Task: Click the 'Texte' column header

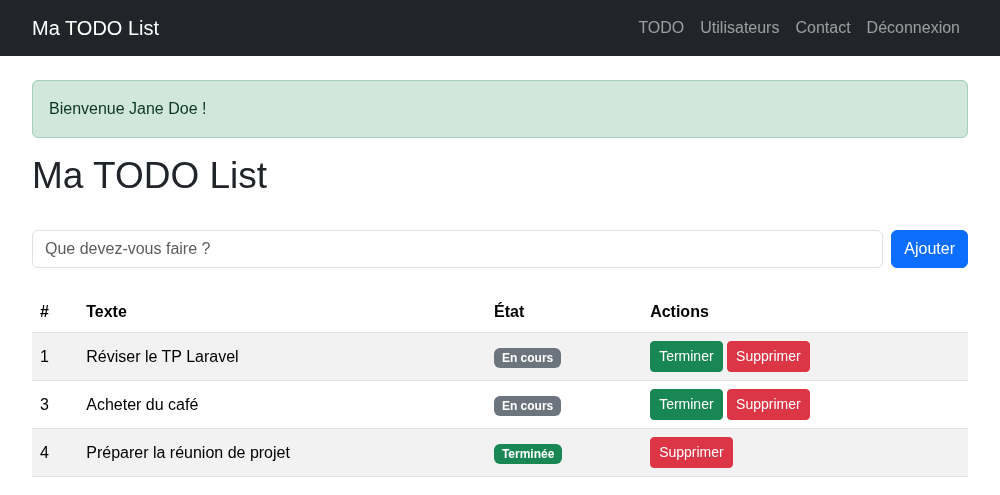Action: [107, 311]
